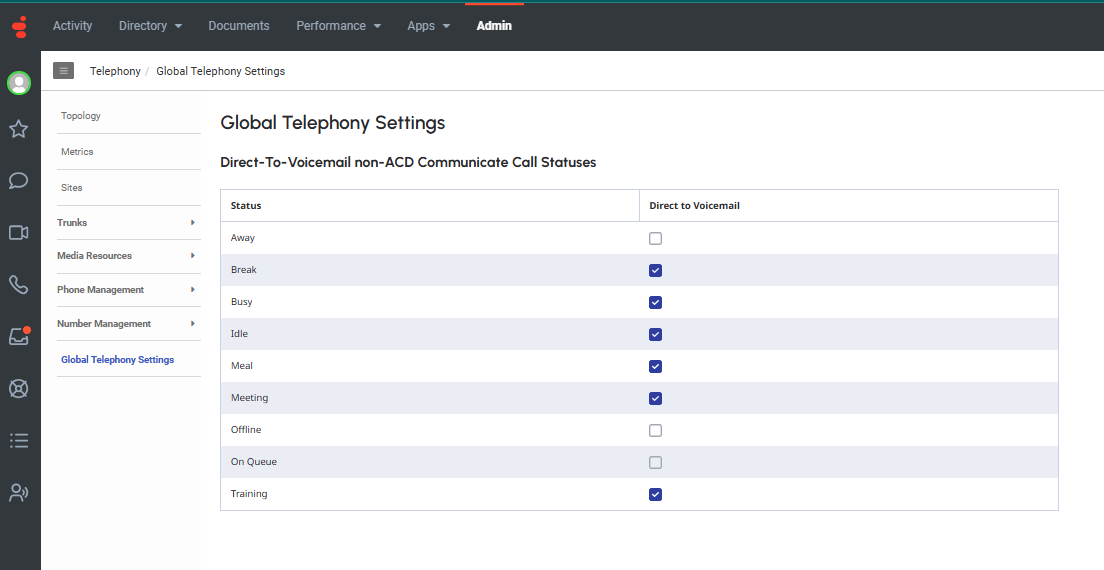Go to the Documents tab
Screen dimensions: 1104x570
239,26
